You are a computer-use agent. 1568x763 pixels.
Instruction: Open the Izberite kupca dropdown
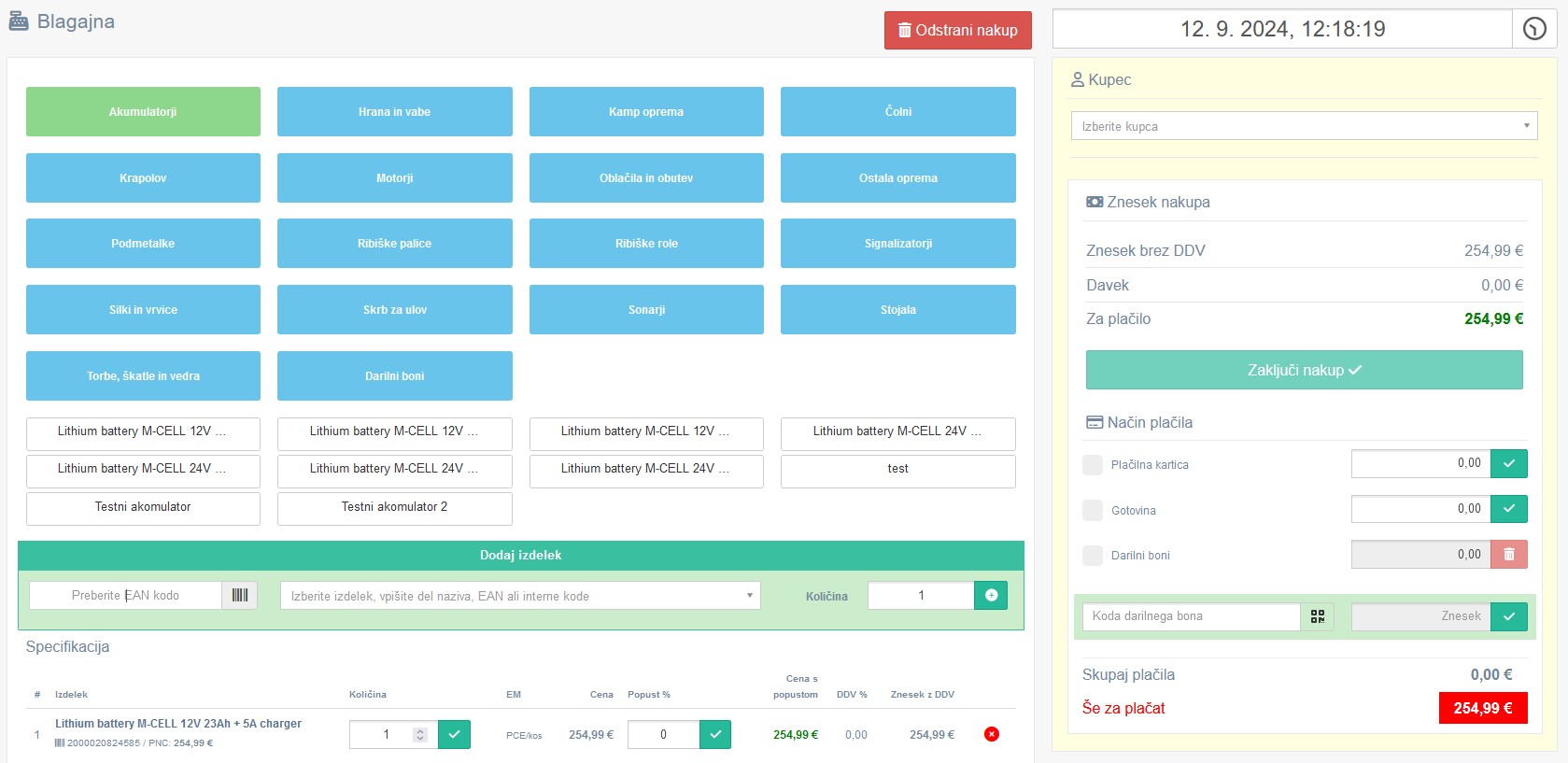point(1303,126)
